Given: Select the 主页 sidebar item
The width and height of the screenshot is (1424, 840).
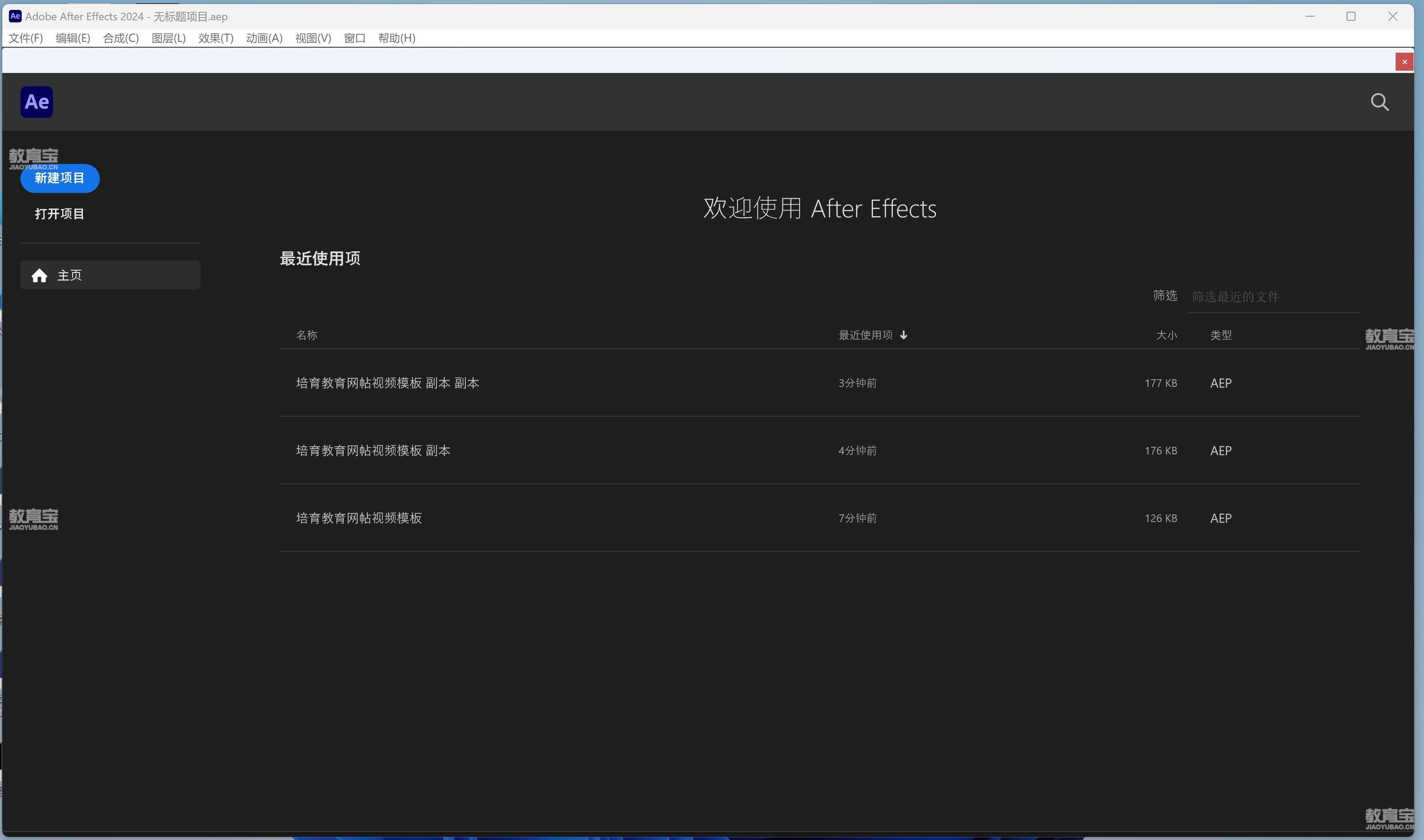Looking at the screenshot, I should coord(110,275).
